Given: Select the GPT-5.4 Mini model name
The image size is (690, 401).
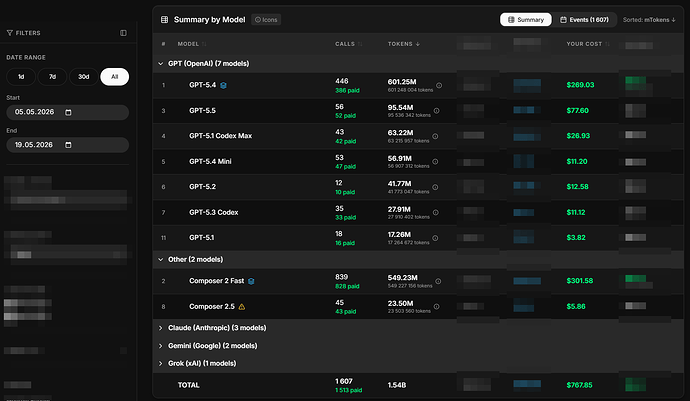Looking at the screenshot, I should [x=210, y=162].
